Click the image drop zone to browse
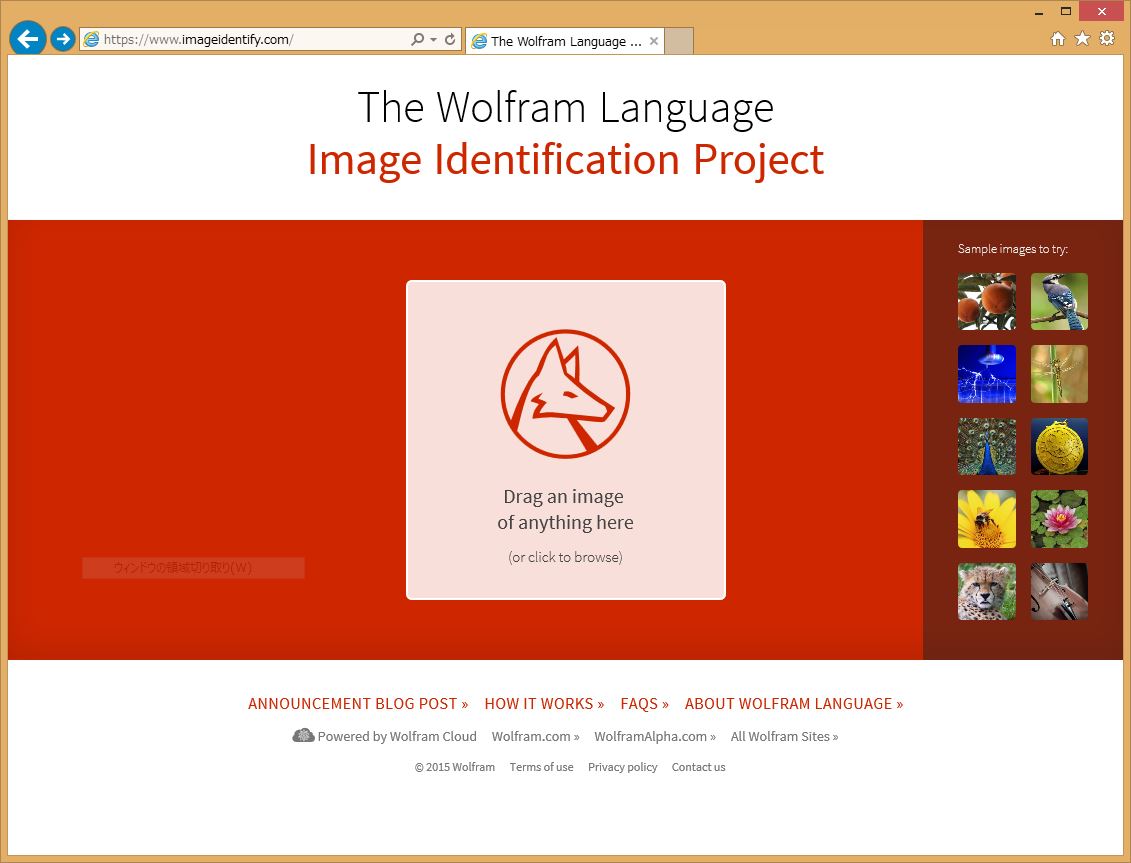Image resolution: width=1131 pixels, height=863 pixels. tap(566, 439)
